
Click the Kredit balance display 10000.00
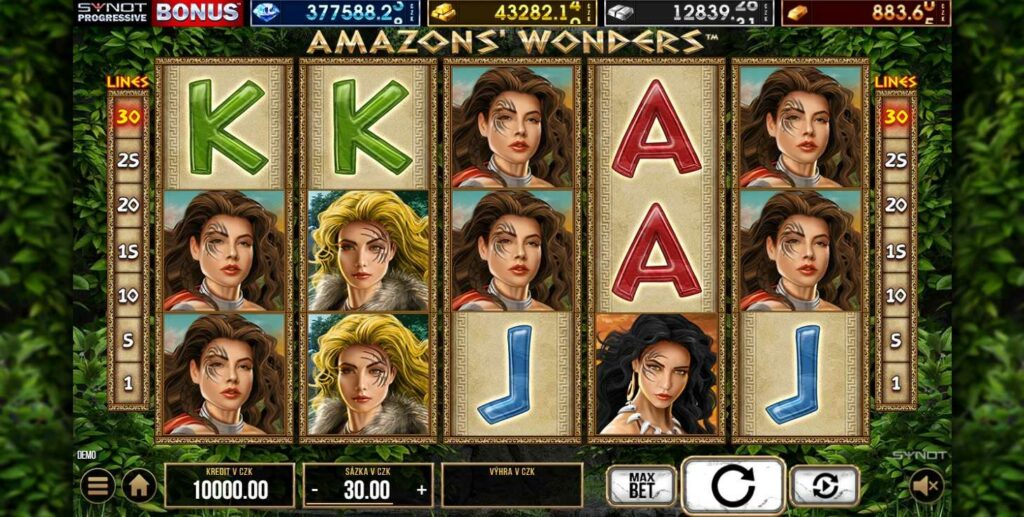click(230, 486)
